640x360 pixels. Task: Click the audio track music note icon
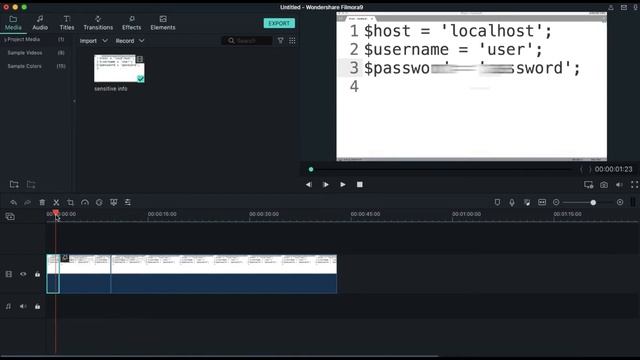[x=9, y=307]
